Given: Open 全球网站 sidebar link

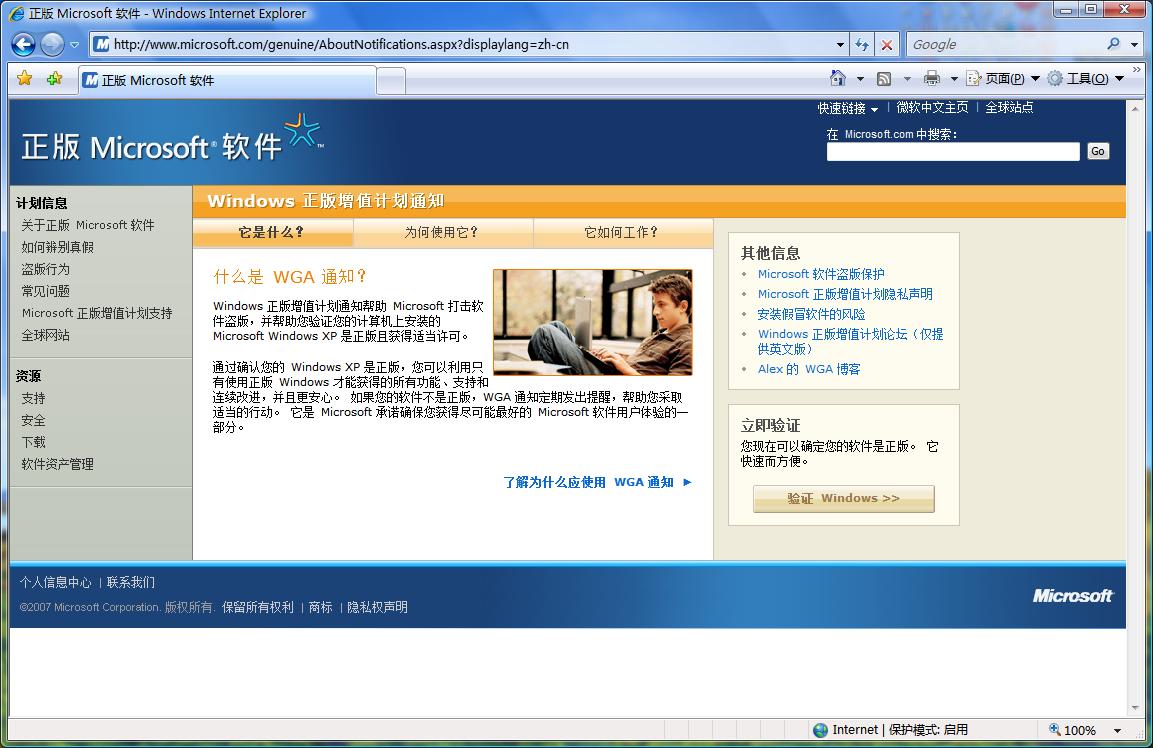Looking at the screenshot, I should point(46,335).
